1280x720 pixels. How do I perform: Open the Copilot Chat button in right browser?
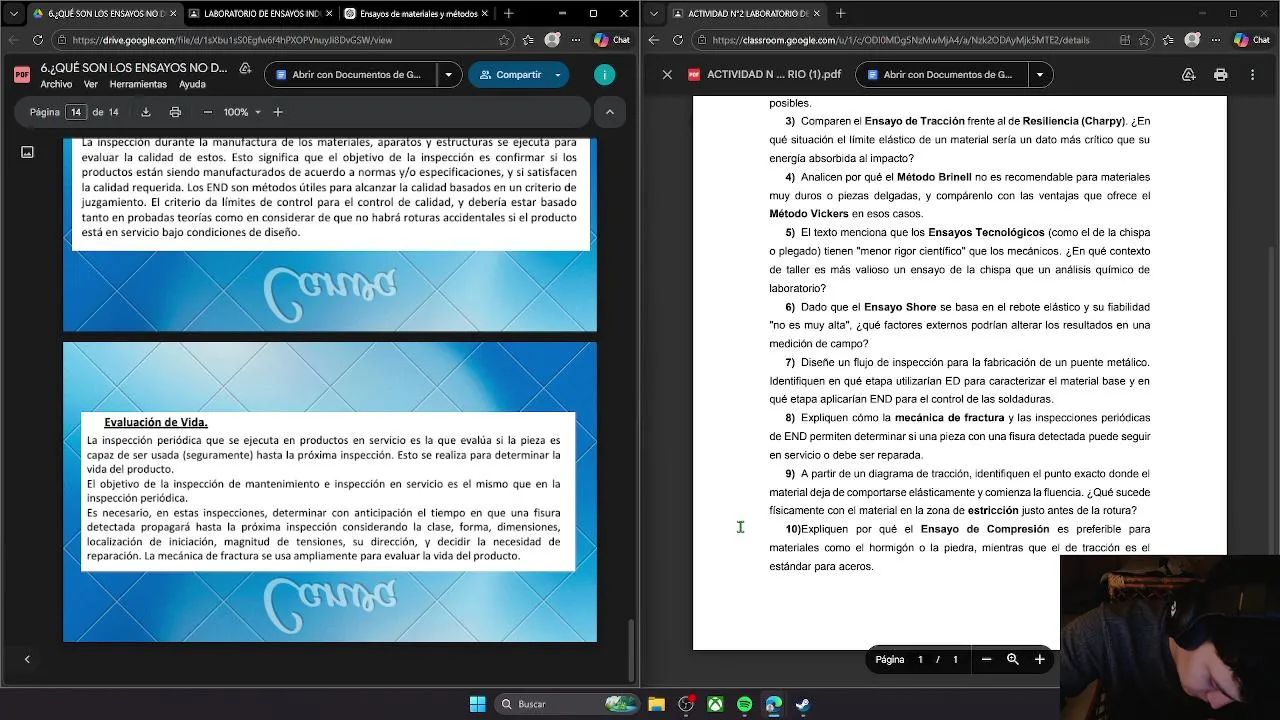pyautogui.click(x=1253, y=40)
